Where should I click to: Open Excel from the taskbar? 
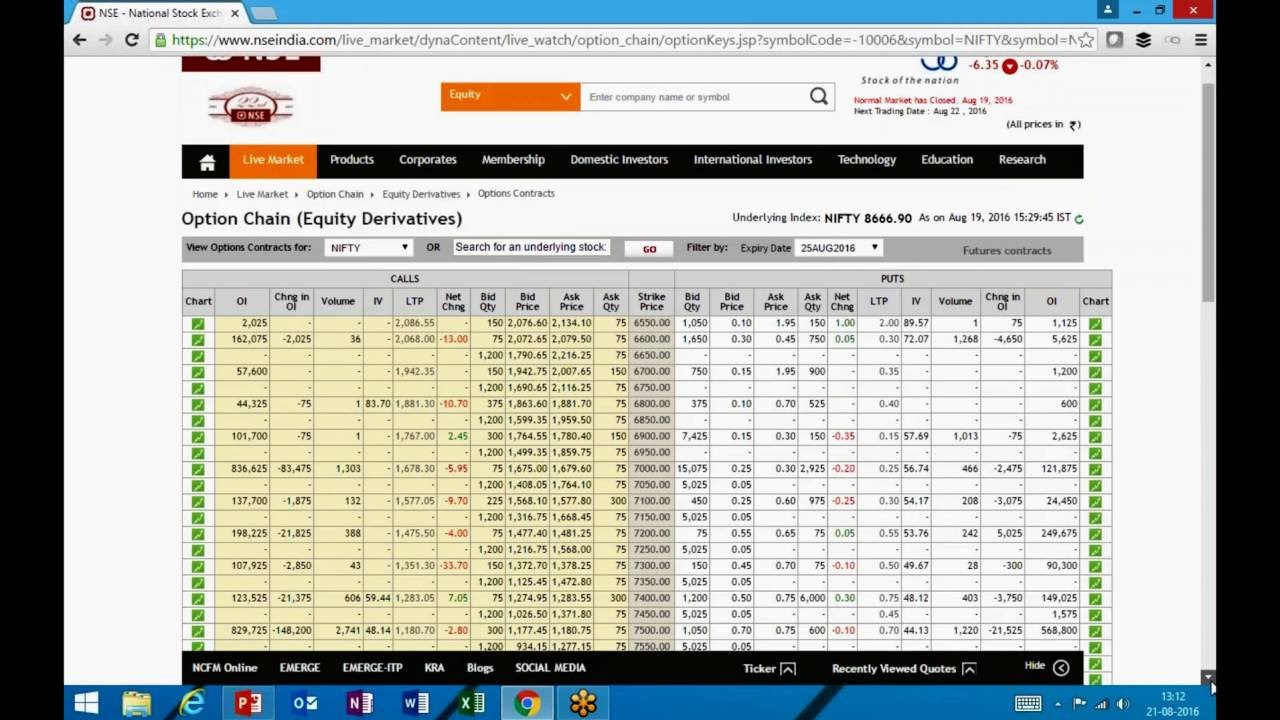pos(471,703)
